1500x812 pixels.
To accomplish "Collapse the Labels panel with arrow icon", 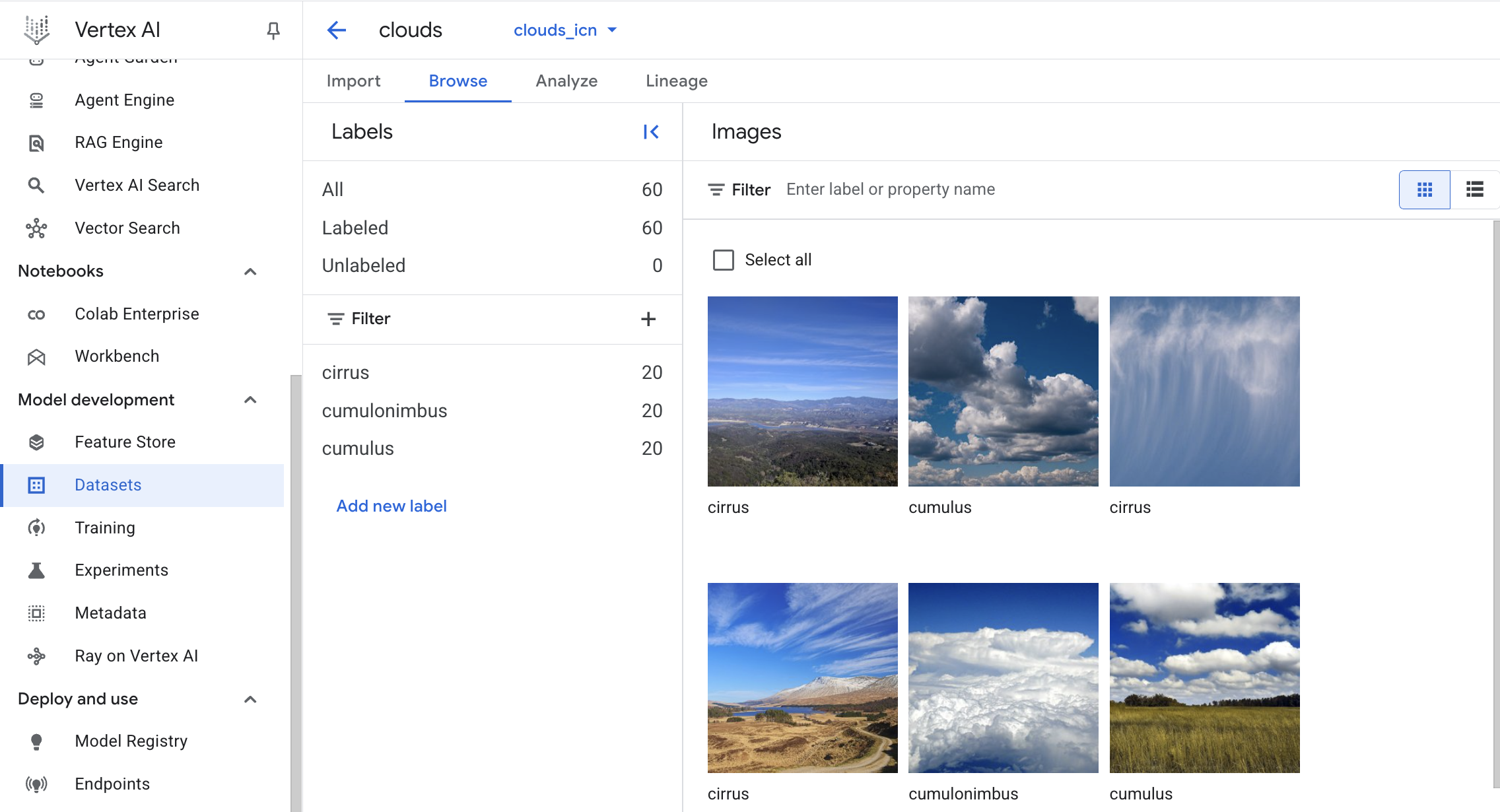I will pyautogui.click(x=651, y=132).
